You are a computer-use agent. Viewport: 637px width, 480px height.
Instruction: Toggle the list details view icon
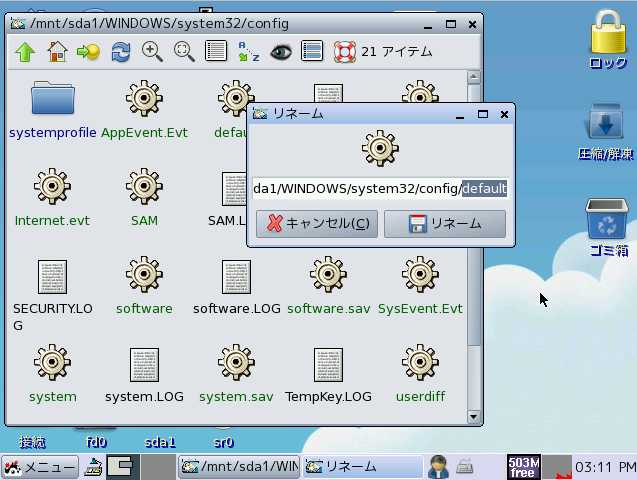(x=312, y=51)
